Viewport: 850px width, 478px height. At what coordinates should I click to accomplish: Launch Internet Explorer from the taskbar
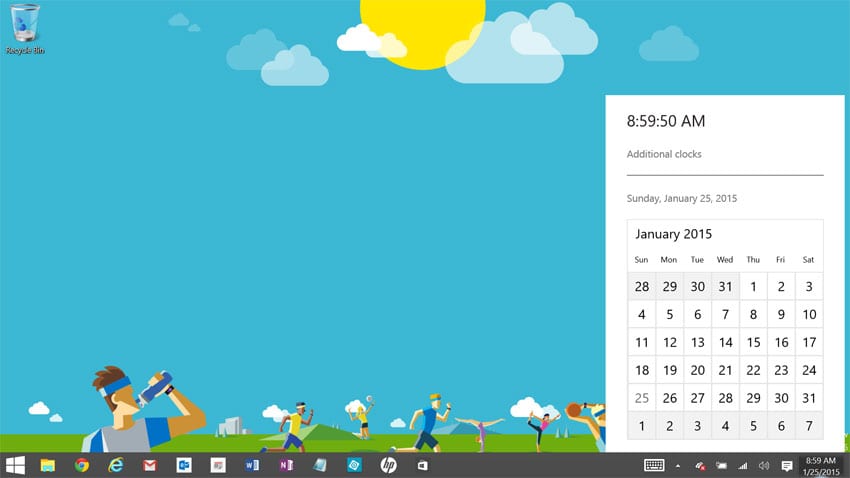click(116, 465)
